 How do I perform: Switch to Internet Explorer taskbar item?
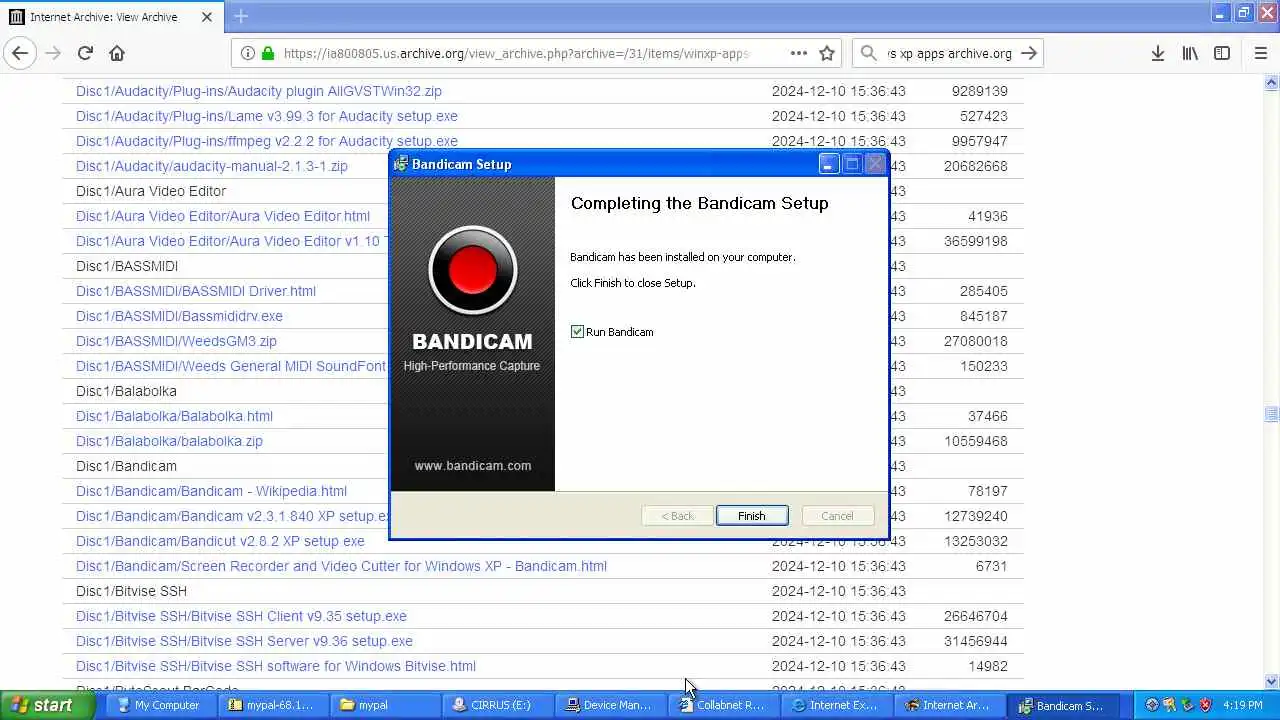835,705
